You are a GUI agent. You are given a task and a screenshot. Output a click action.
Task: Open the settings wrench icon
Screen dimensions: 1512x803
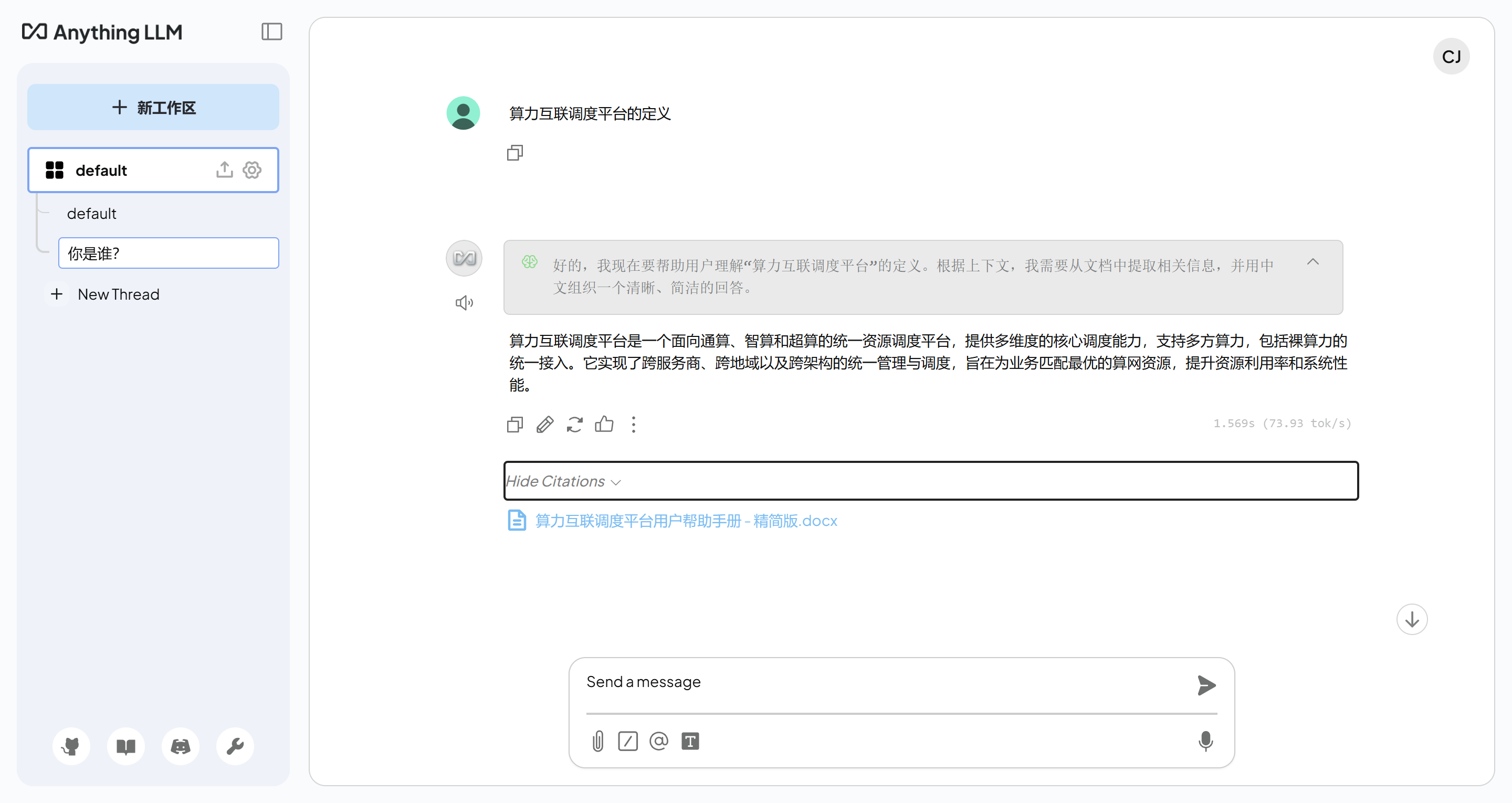coord(235,747)
